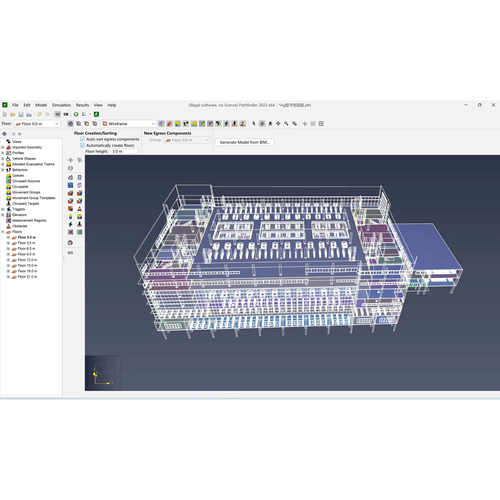Open the Wireframe display mode dropdown
Image resolution: width=500 pixels, height=500 pixels.
129,124
